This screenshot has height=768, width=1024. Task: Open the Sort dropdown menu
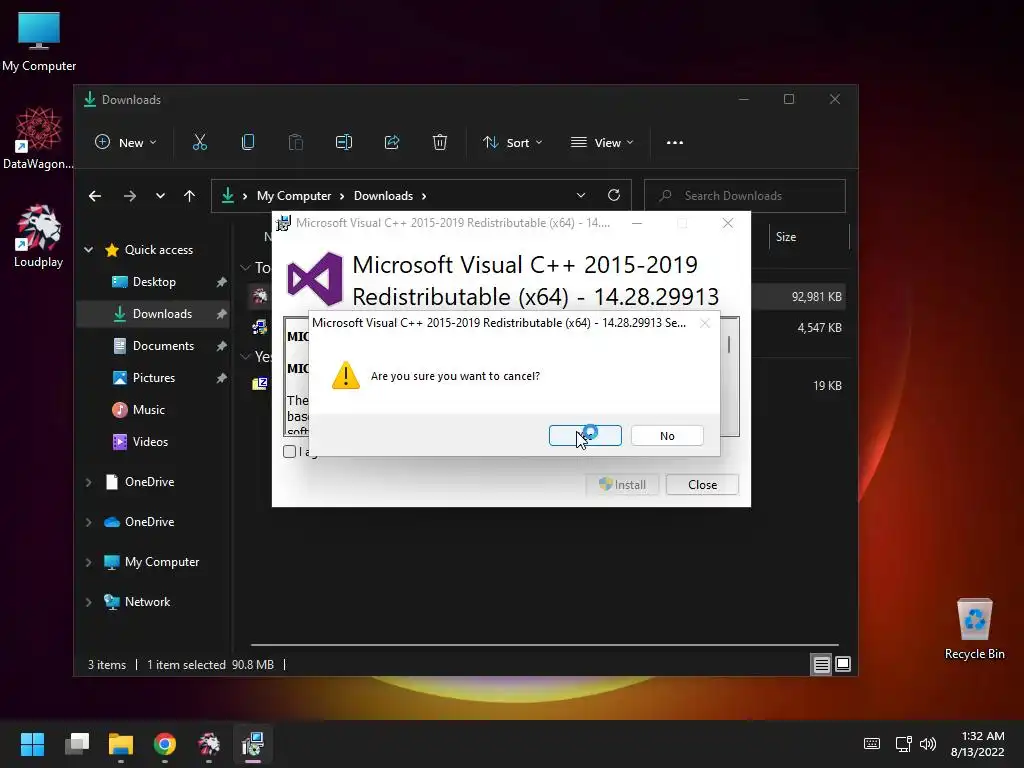(x=513, y=142)
